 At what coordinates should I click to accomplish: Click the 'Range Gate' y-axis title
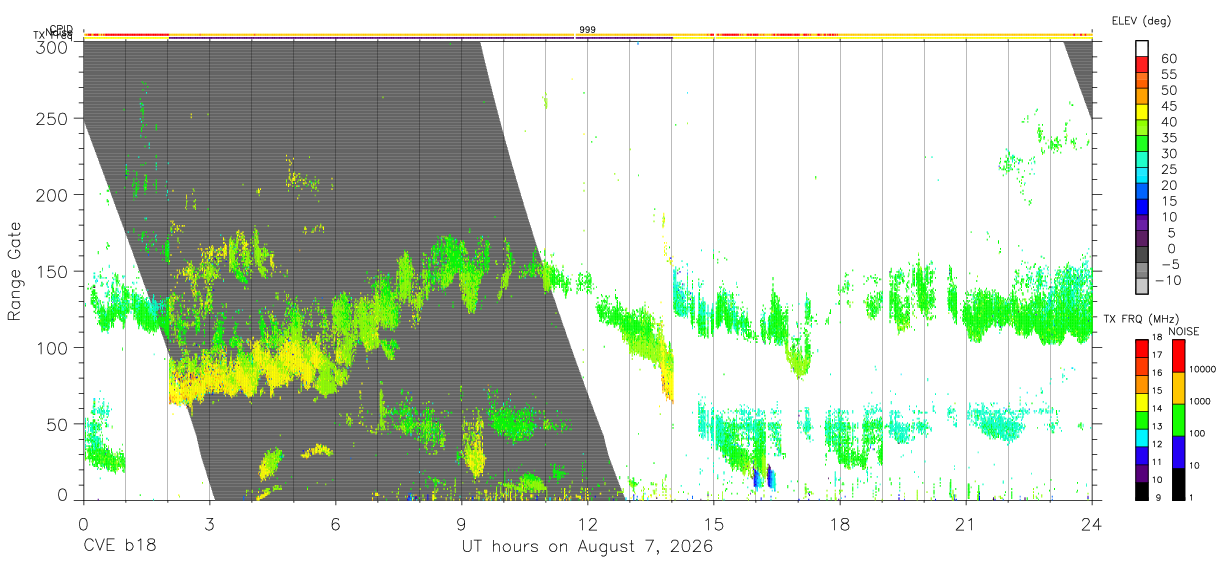[15, 272]
